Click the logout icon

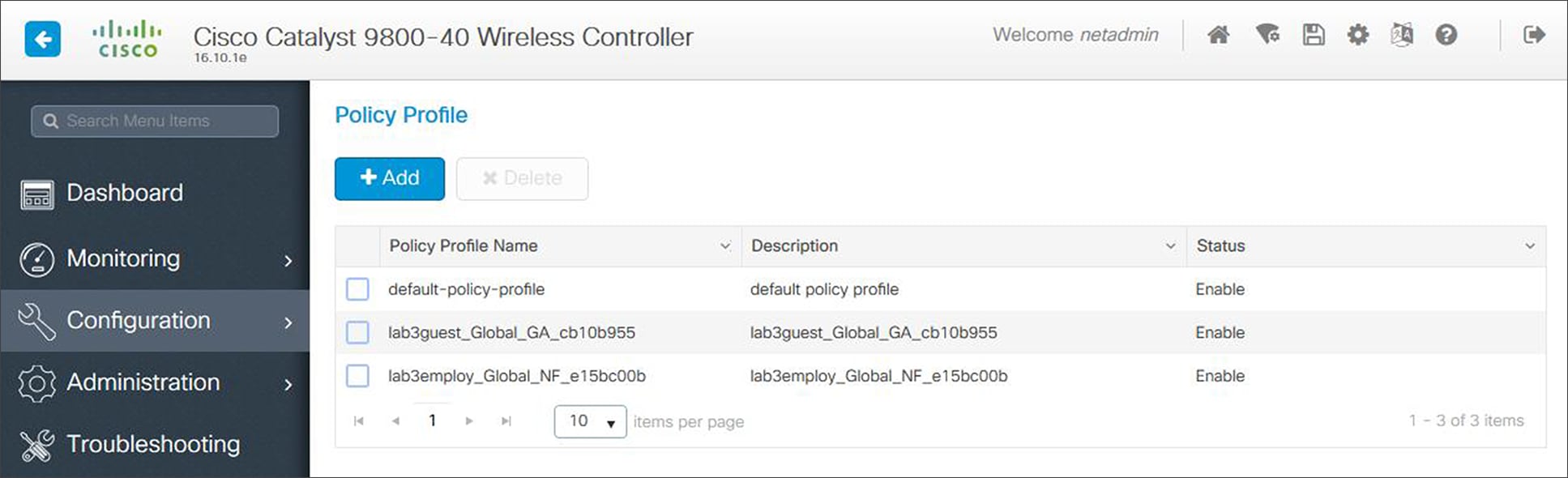pyautogui.click(x=1534, y=35)
